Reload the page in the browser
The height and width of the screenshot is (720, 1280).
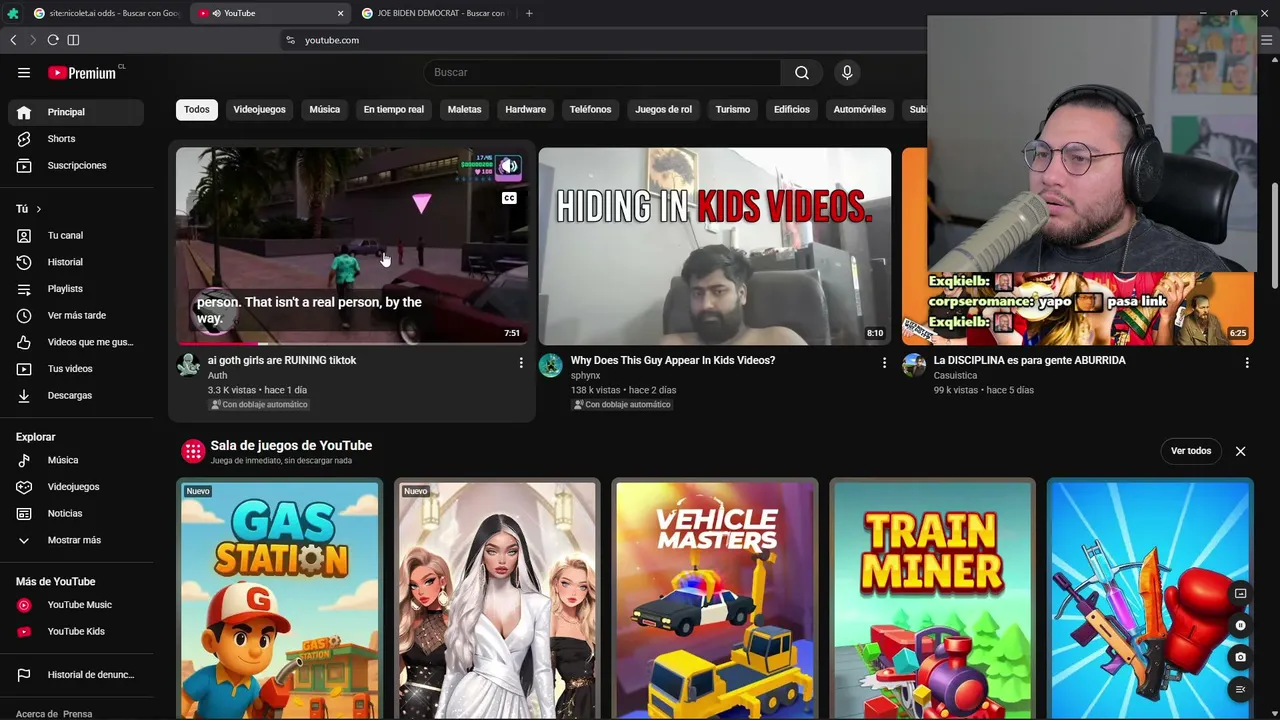[x=53, y=40]
